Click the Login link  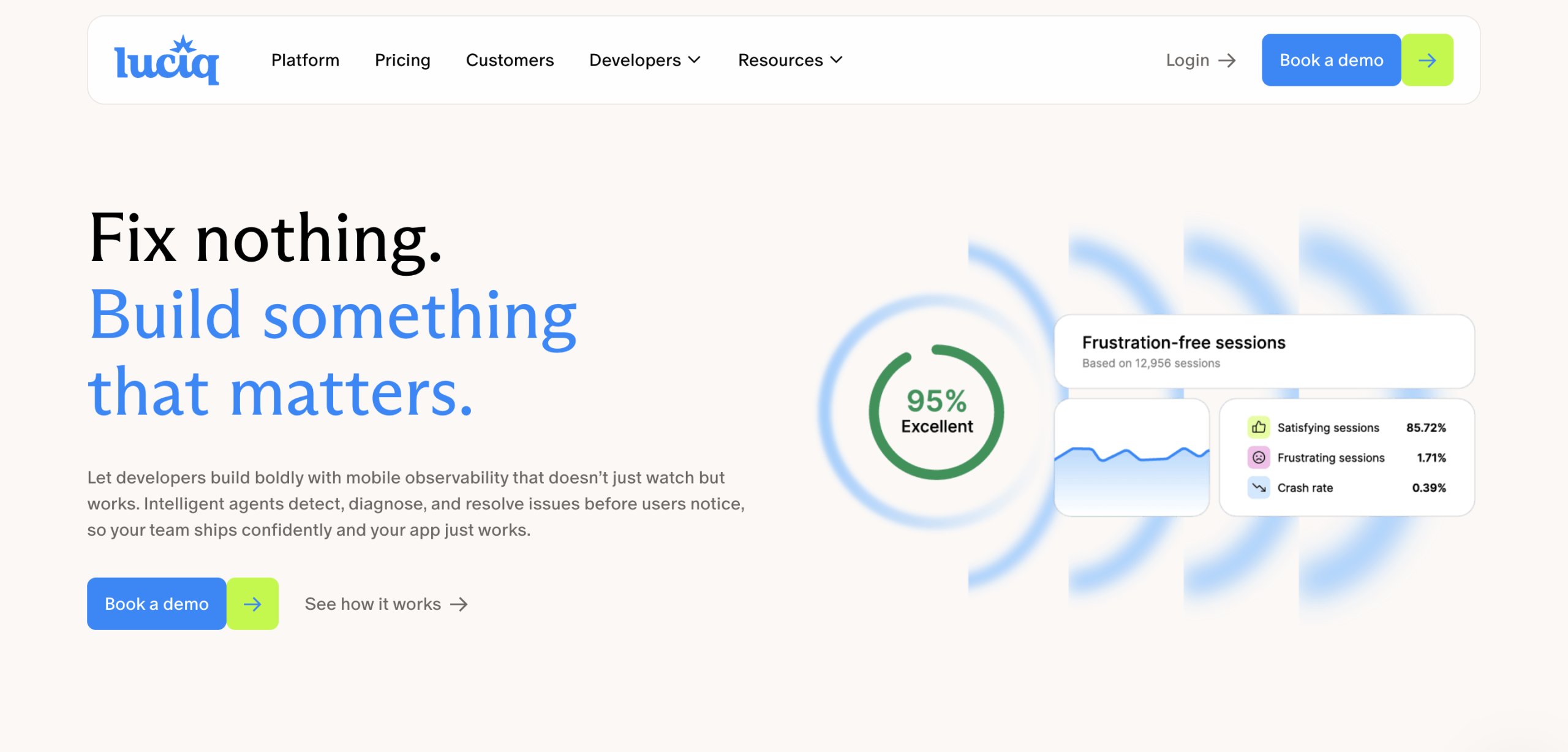point(1187,60)
